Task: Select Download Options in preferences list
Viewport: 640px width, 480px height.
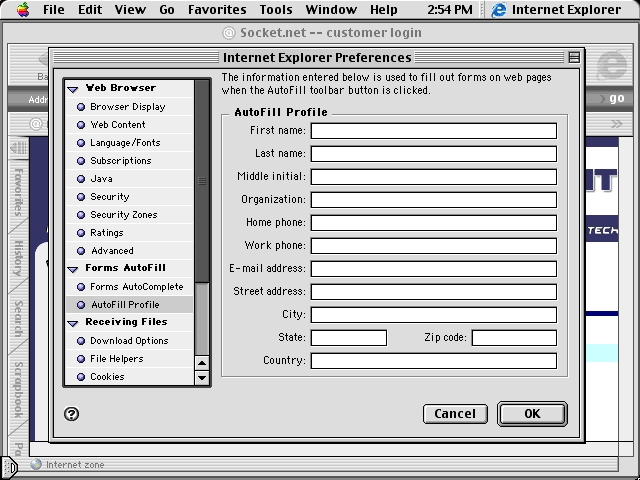Action: pos(129,340)
